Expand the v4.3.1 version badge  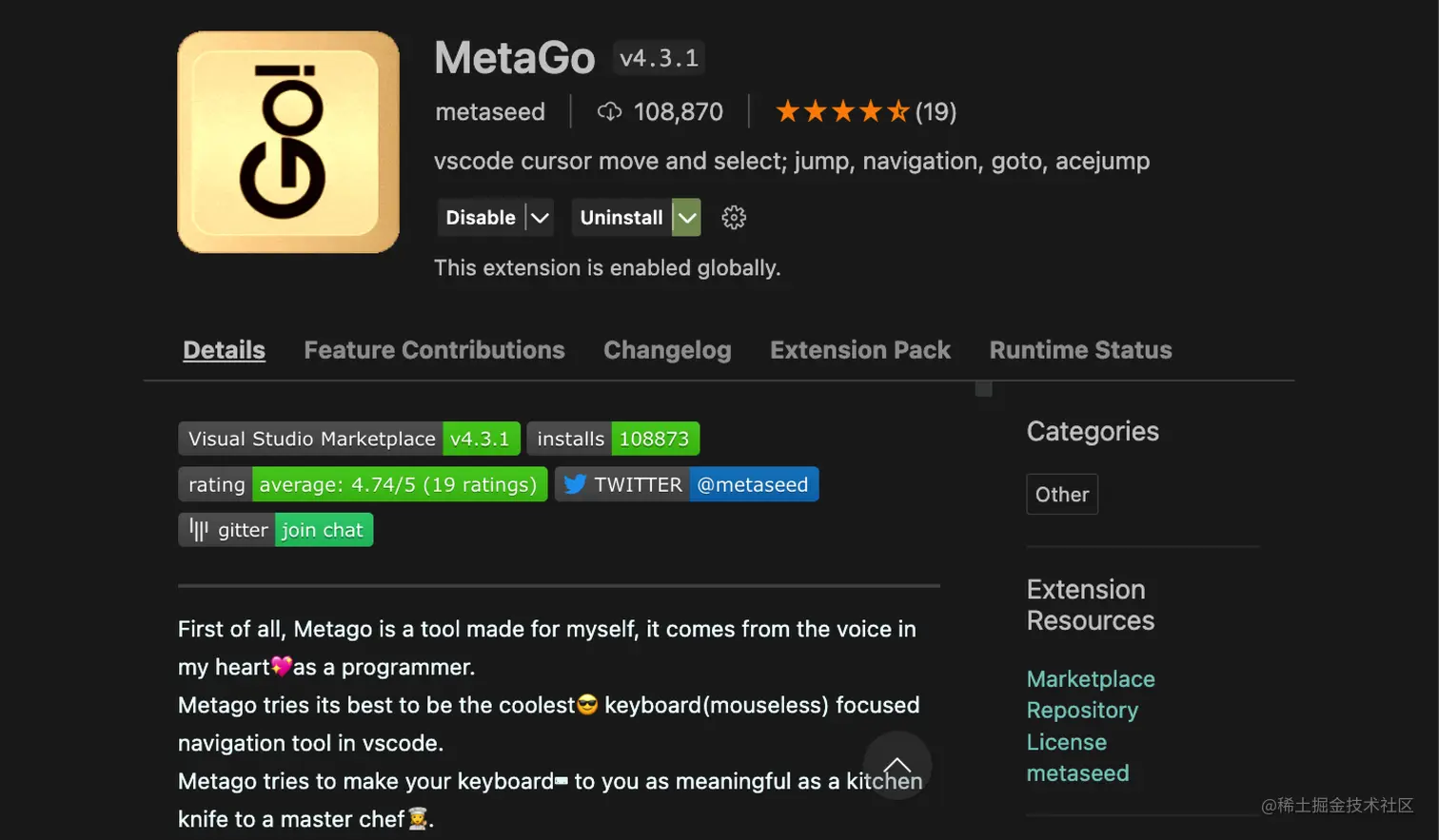[x=658, y=57]
